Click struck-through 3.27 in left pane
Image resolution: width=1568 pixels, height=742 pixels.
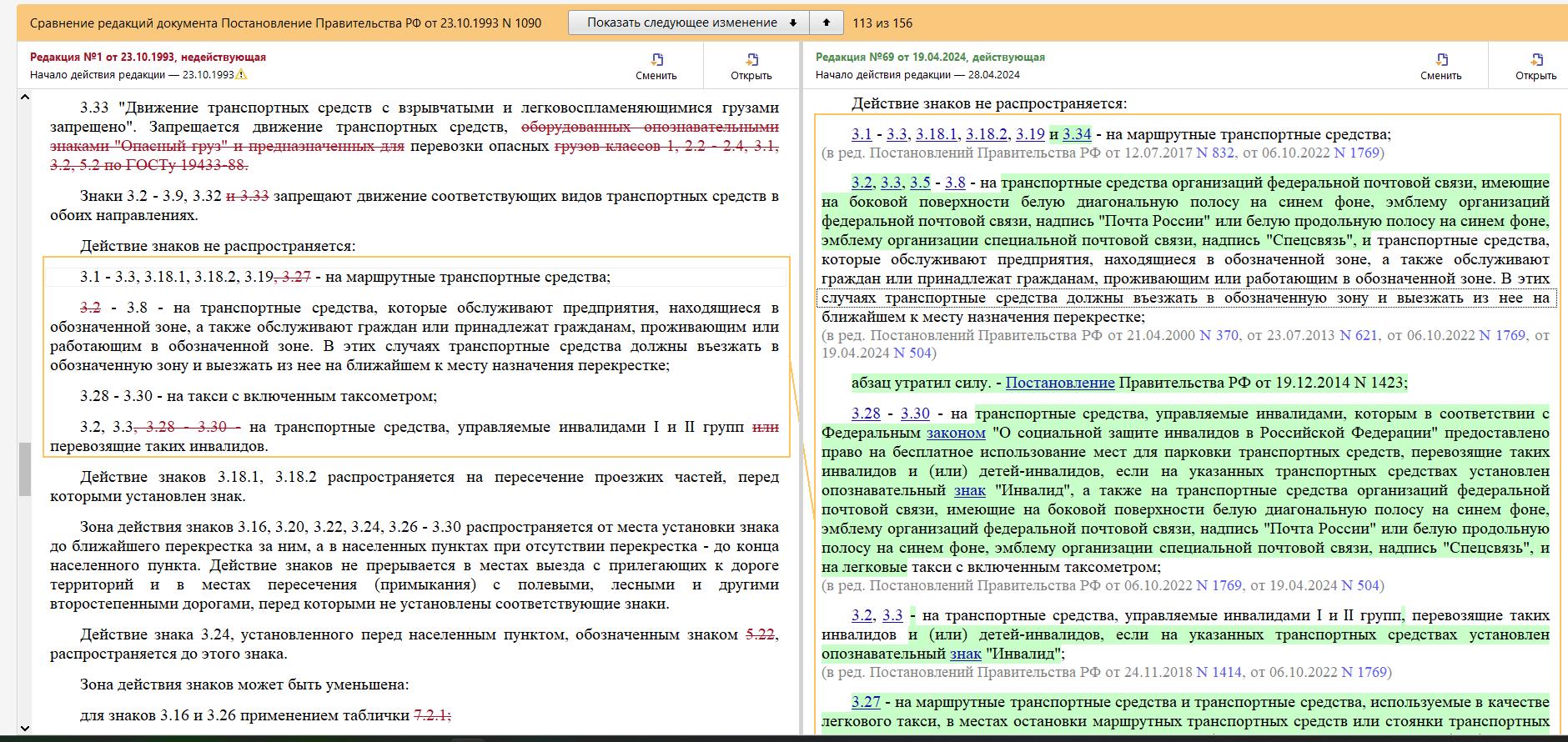tap(294, 277)
